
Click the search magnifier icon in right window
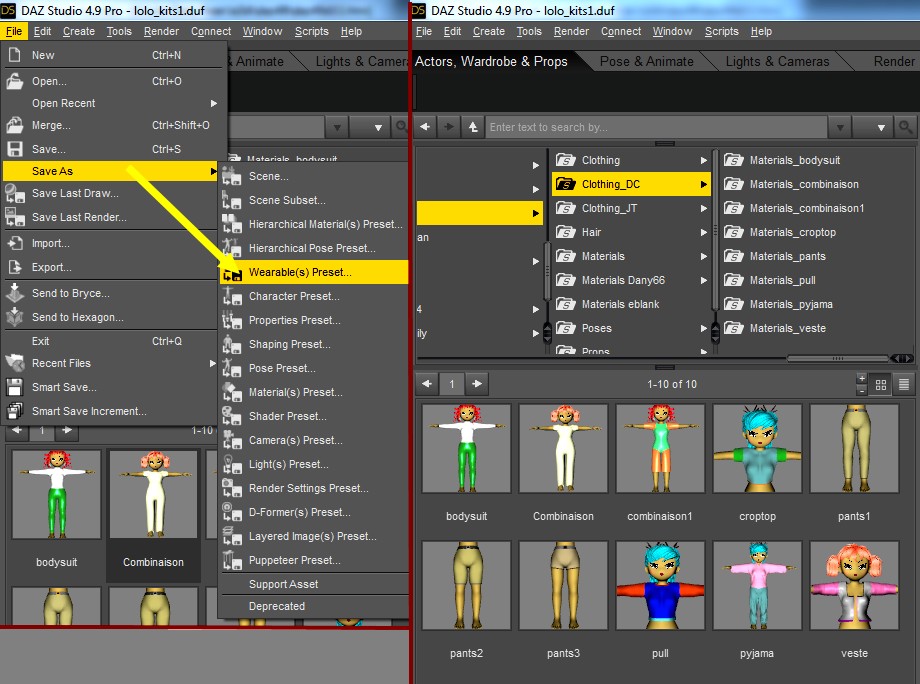(905, 127)
